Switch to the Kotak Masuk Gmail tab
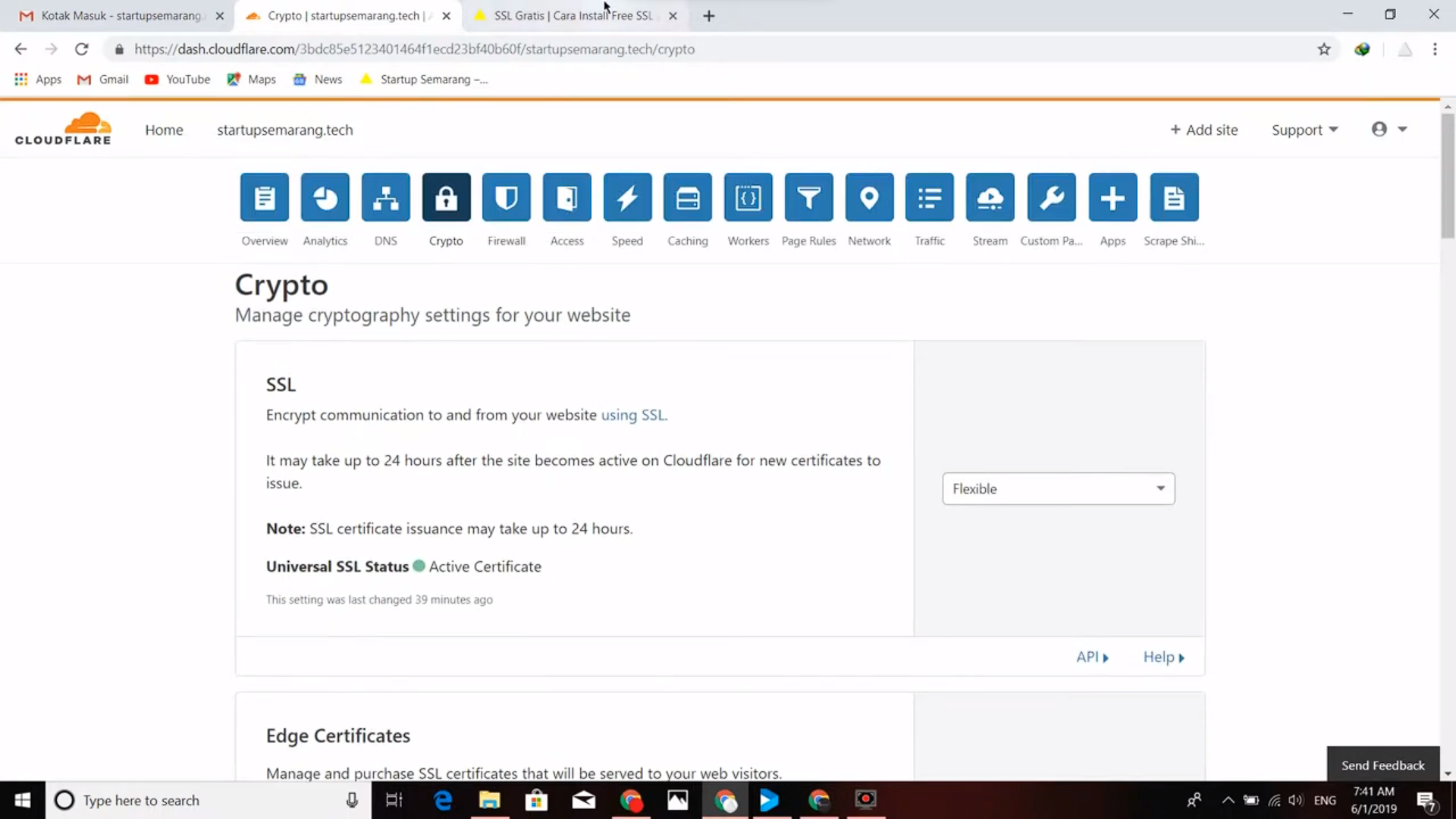The width and height of the screenshot is (1456, 819). pos(121,16)
